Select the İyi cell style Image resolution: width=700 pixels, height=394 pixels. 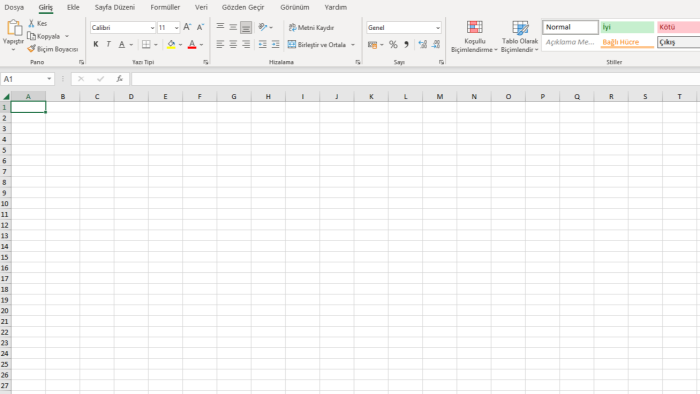click(627, 27)
